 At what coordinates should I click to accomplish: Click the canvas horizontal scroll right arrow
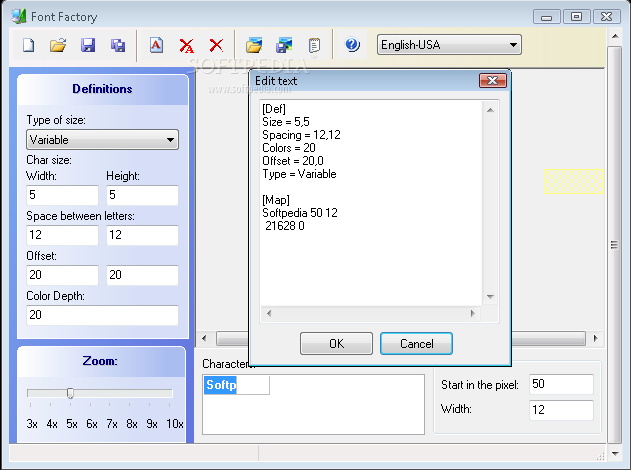point(596,338)
